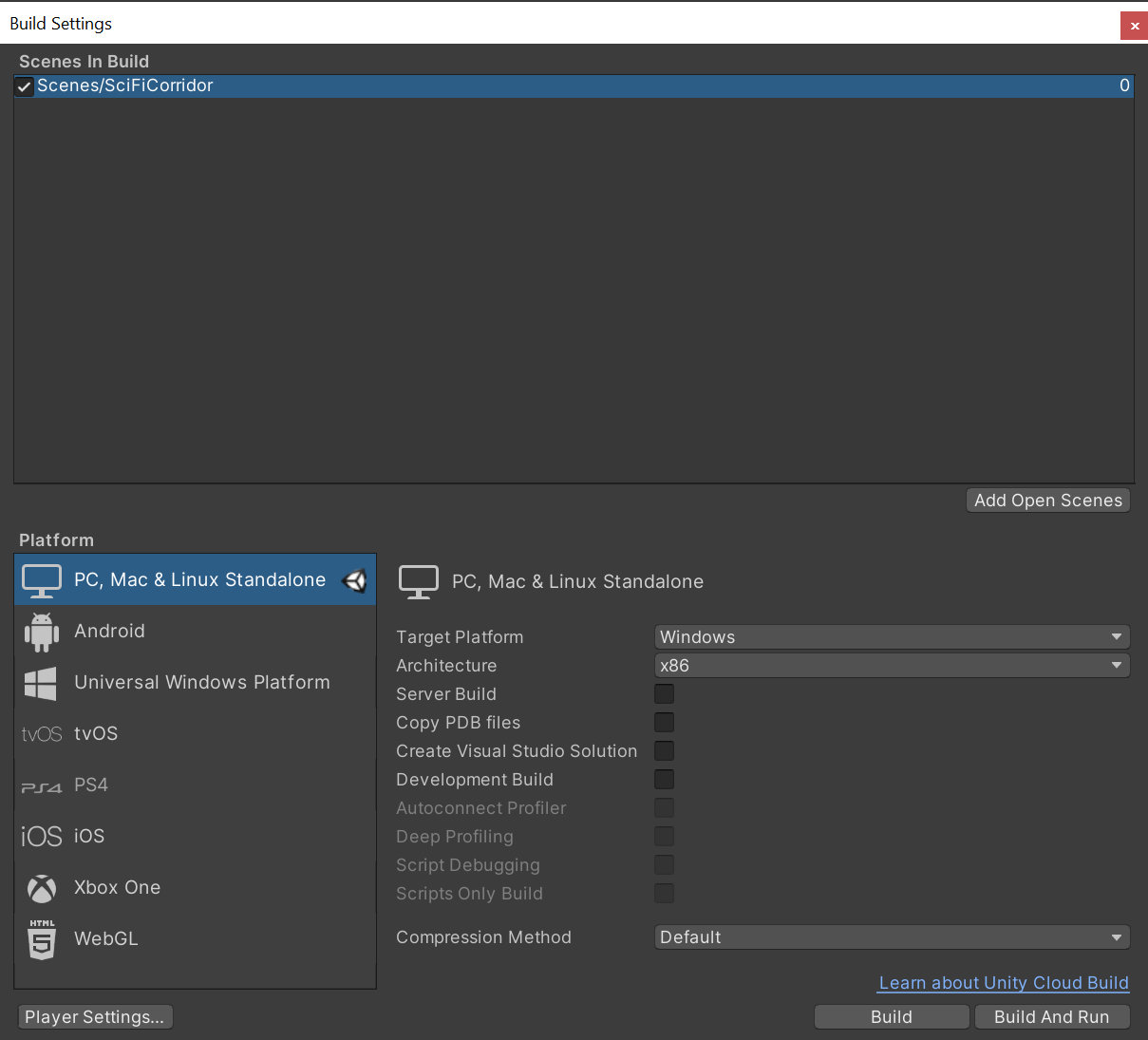This screenshot has width=1148, height=1040.
Task: Click the monitor icon in the settings header
Action: pos(419,582)
